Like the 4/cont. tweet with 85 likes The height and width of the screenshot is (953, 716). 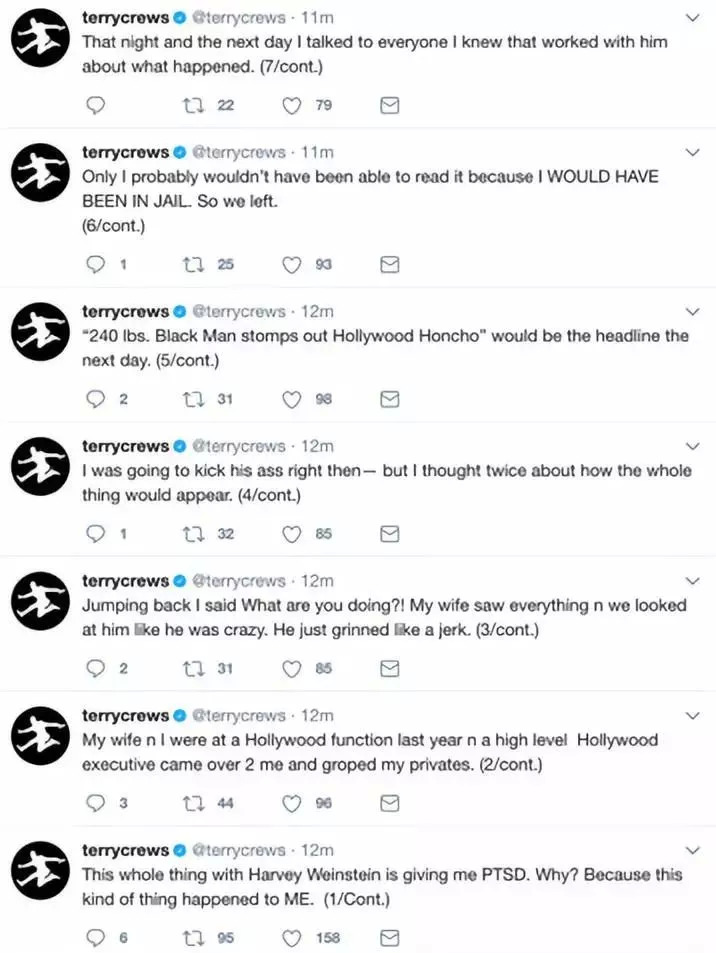point(292,534)
